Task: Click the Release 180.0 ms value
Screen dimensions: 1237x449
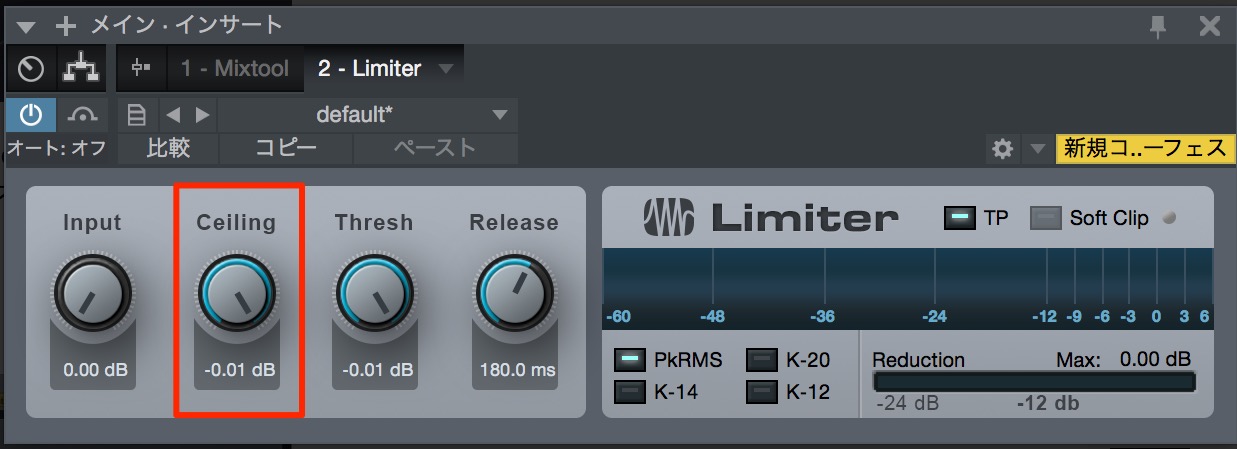Action: (x=515, y=370)
